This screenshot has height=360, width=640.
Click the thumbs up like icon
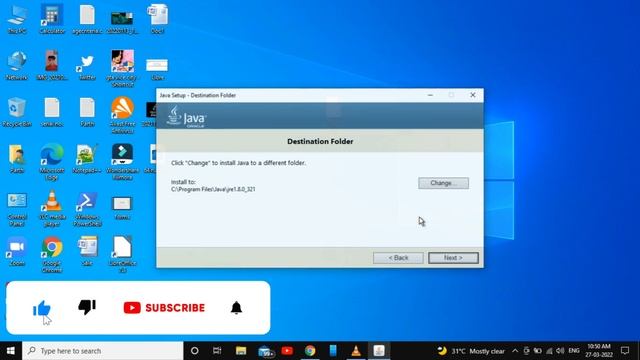[42, 308]
